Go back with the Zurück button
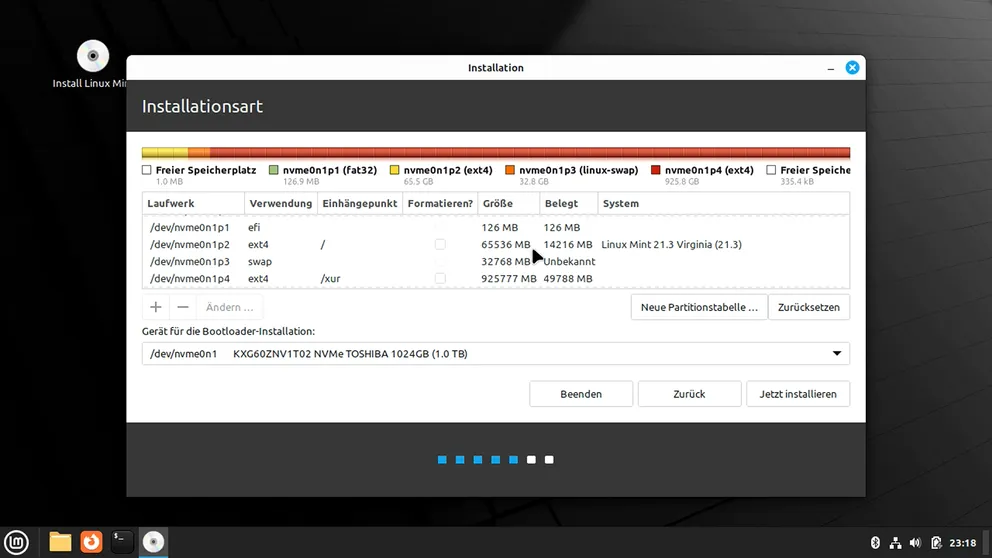This screenshot has width=992, height=558. click(689, 394)
